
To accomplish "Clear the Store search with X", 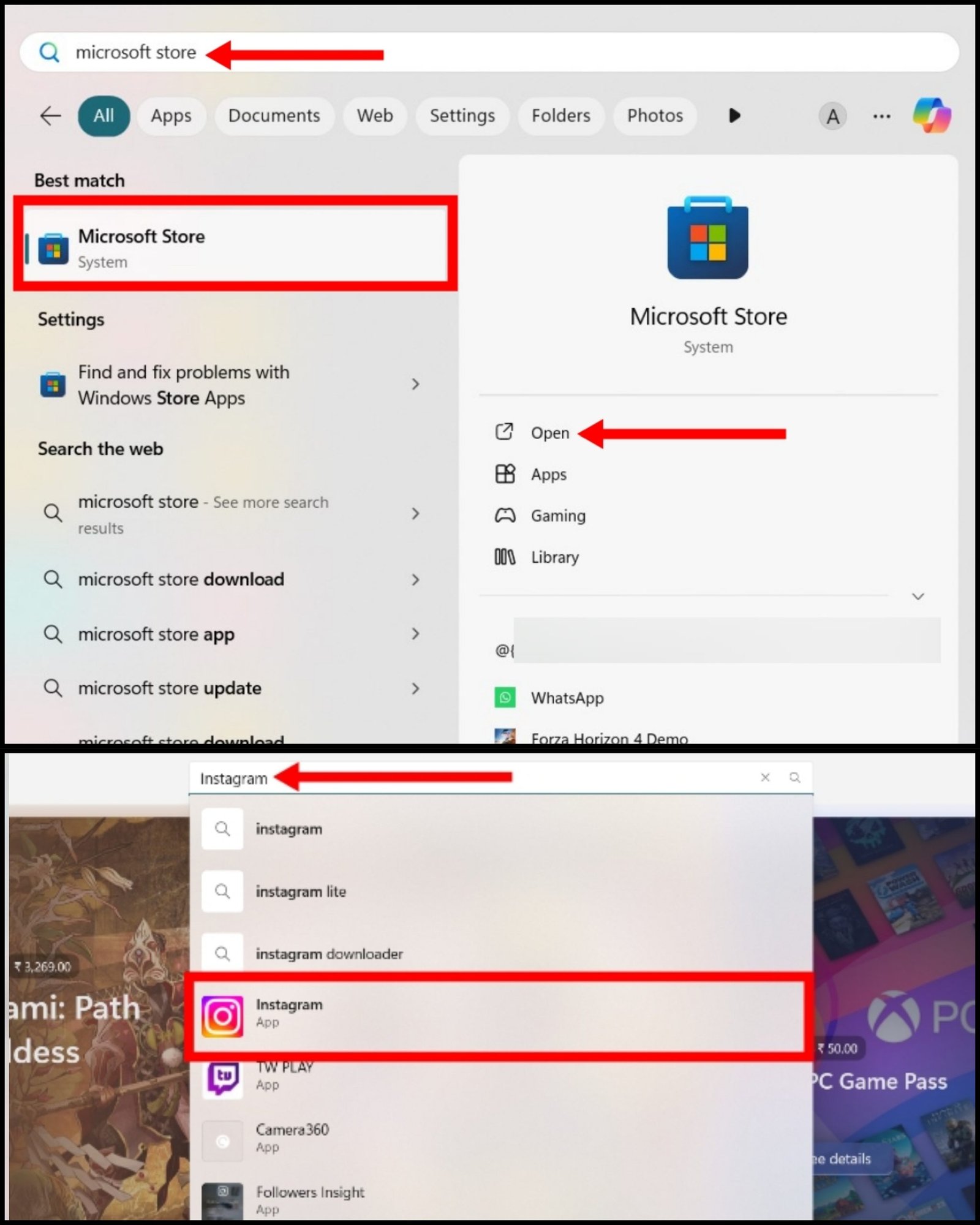I will tap(765, 777).
